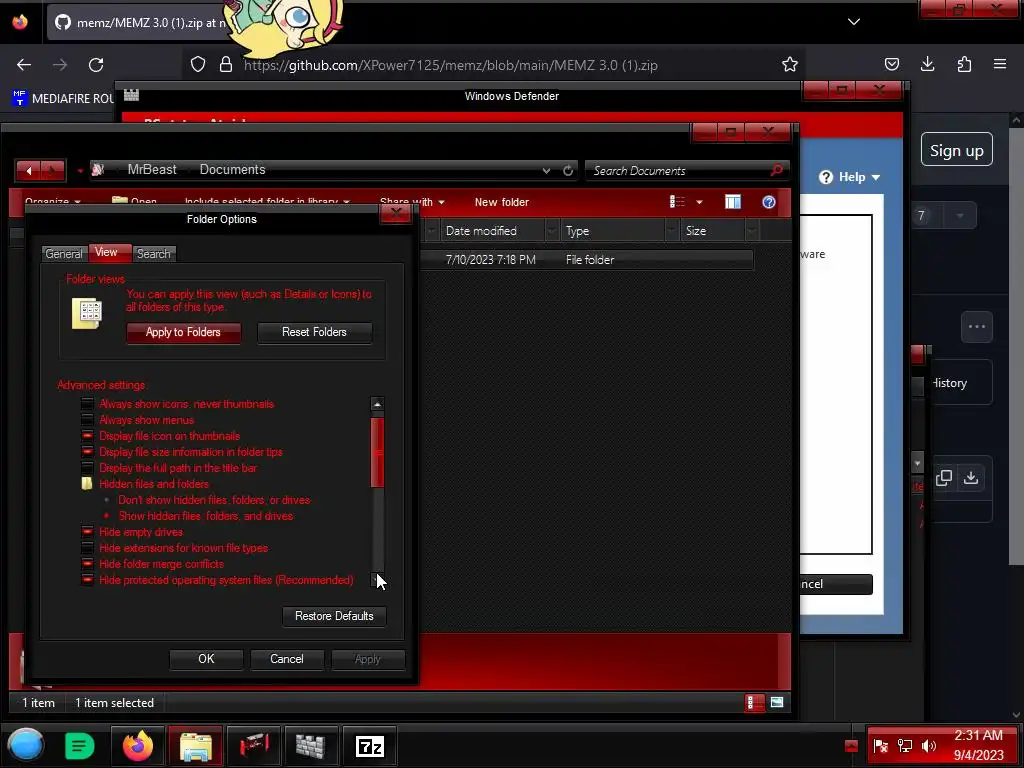Viewport: 1024px width, 768px height.
Task: Toggle Hide empty drives checkbox
Action: [x=87, y=532]
